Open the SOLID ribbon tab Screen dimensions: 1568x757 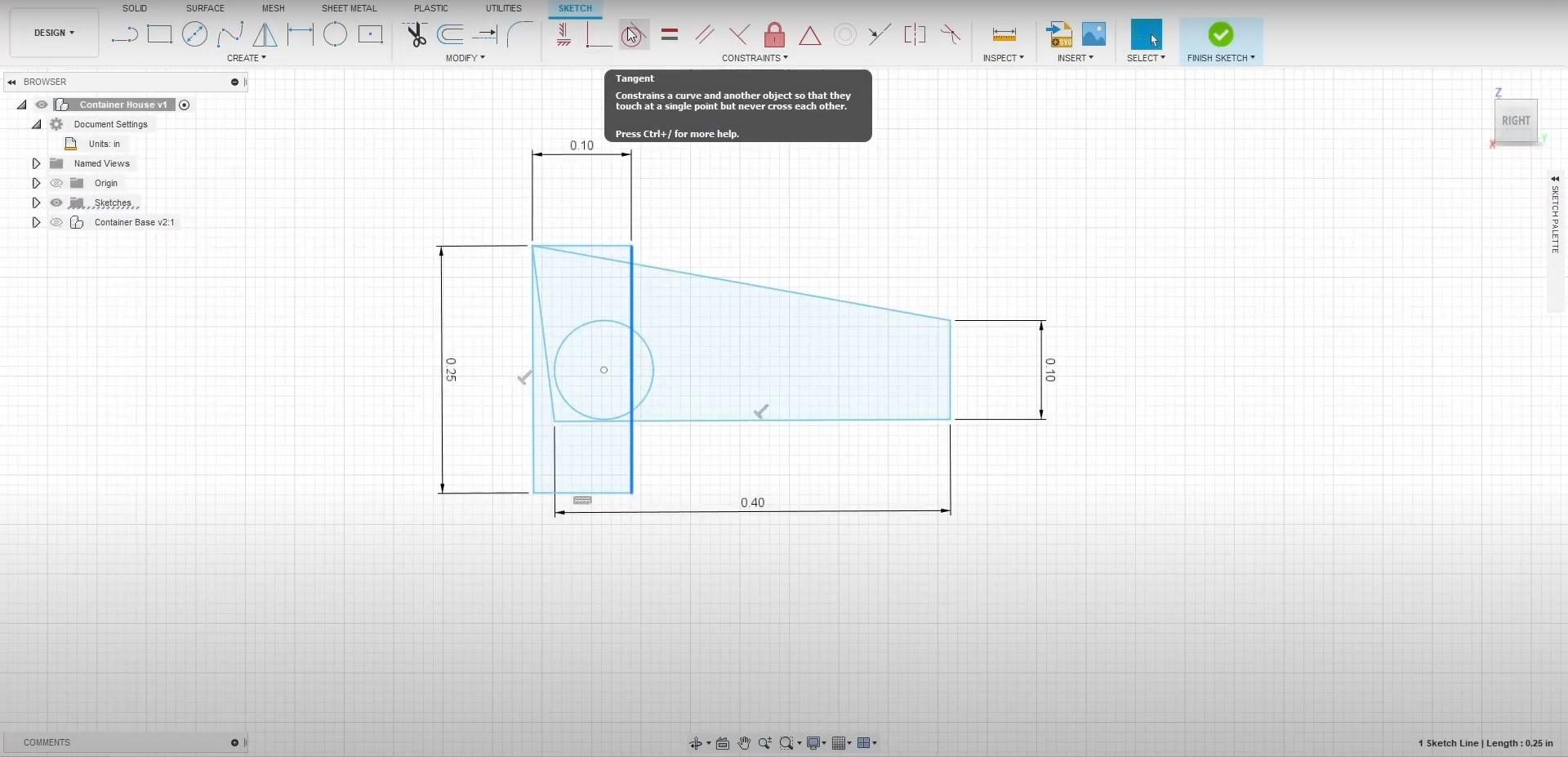tap(134, 8)
